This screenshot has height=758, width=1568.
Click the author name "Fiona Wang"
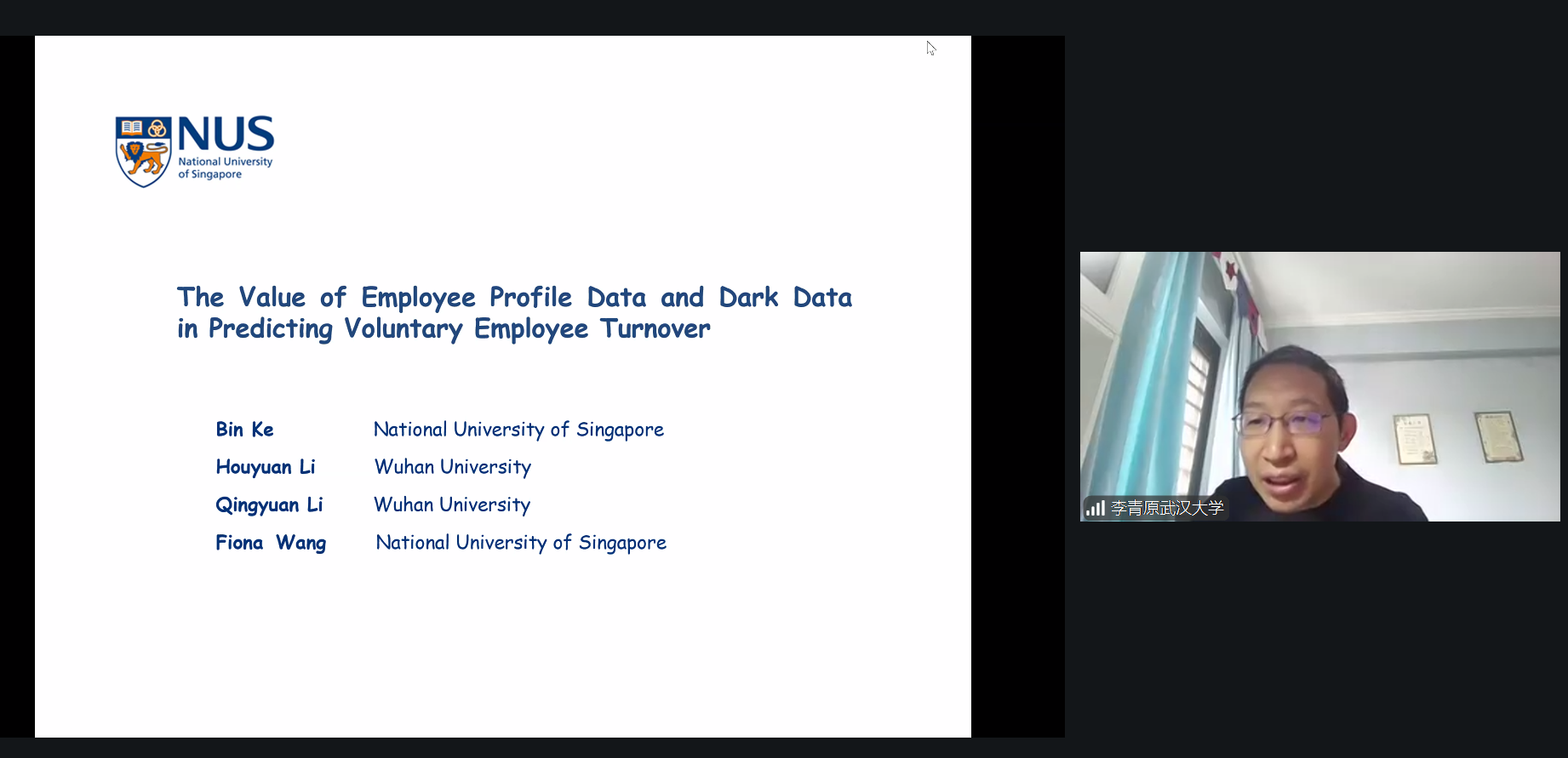pos(271,543)
